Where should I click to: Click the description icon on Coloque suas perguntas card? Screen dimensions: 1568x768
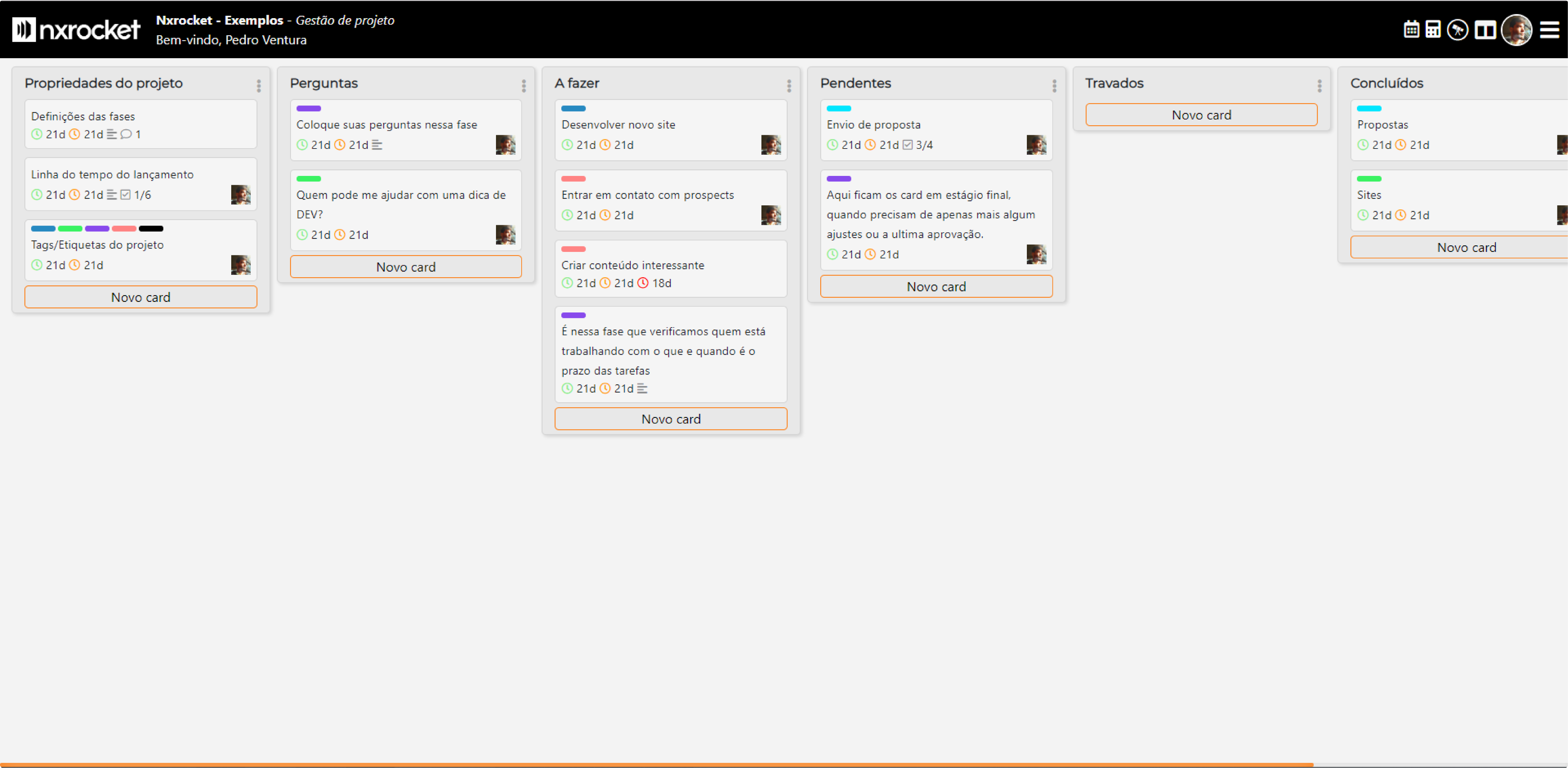tap(377, 145)
